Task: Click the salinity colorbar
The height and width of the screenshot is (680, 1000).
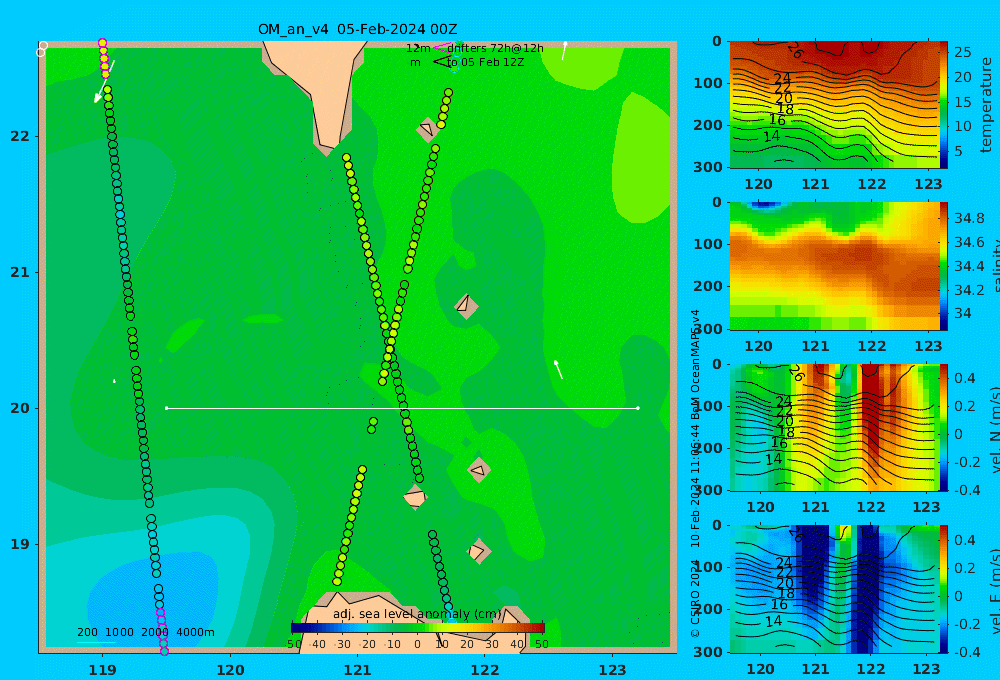Action: click(x=944, y=266)
